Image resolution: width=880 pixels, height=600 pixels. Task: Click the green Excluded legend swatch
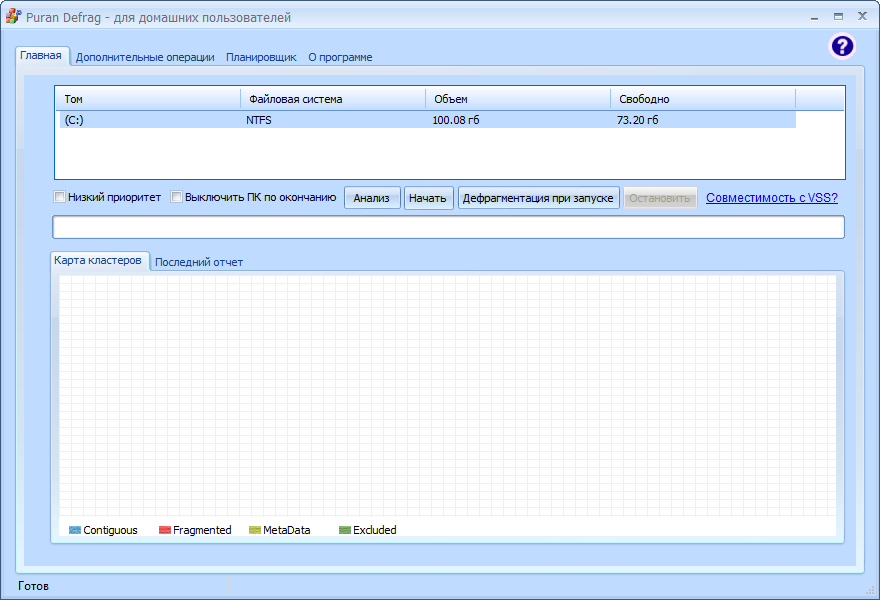(x=345, y=530)
